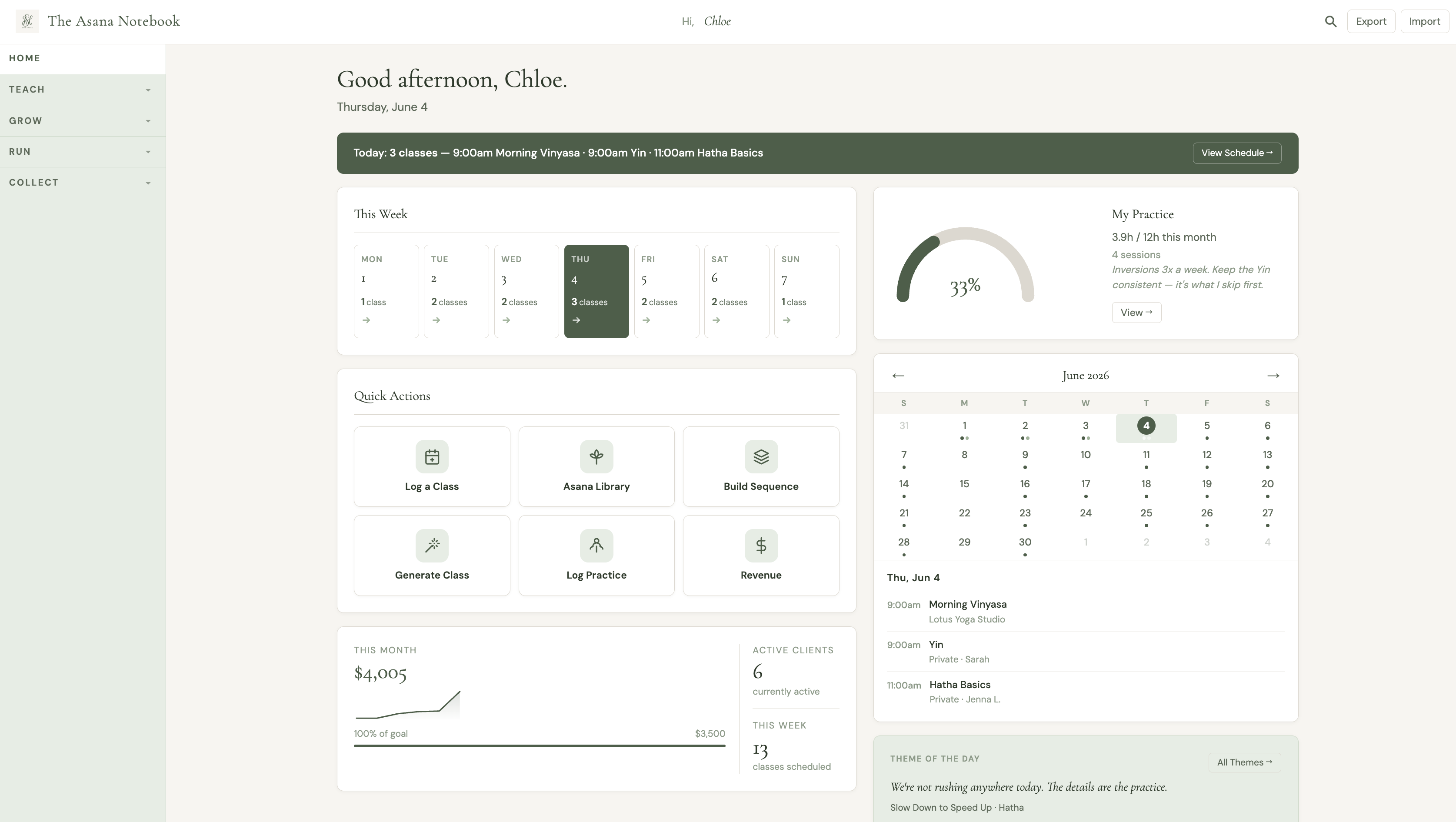Viewport: 1456px width, 822px height.
Task: Click the Export button
Action: point(1371,21)
